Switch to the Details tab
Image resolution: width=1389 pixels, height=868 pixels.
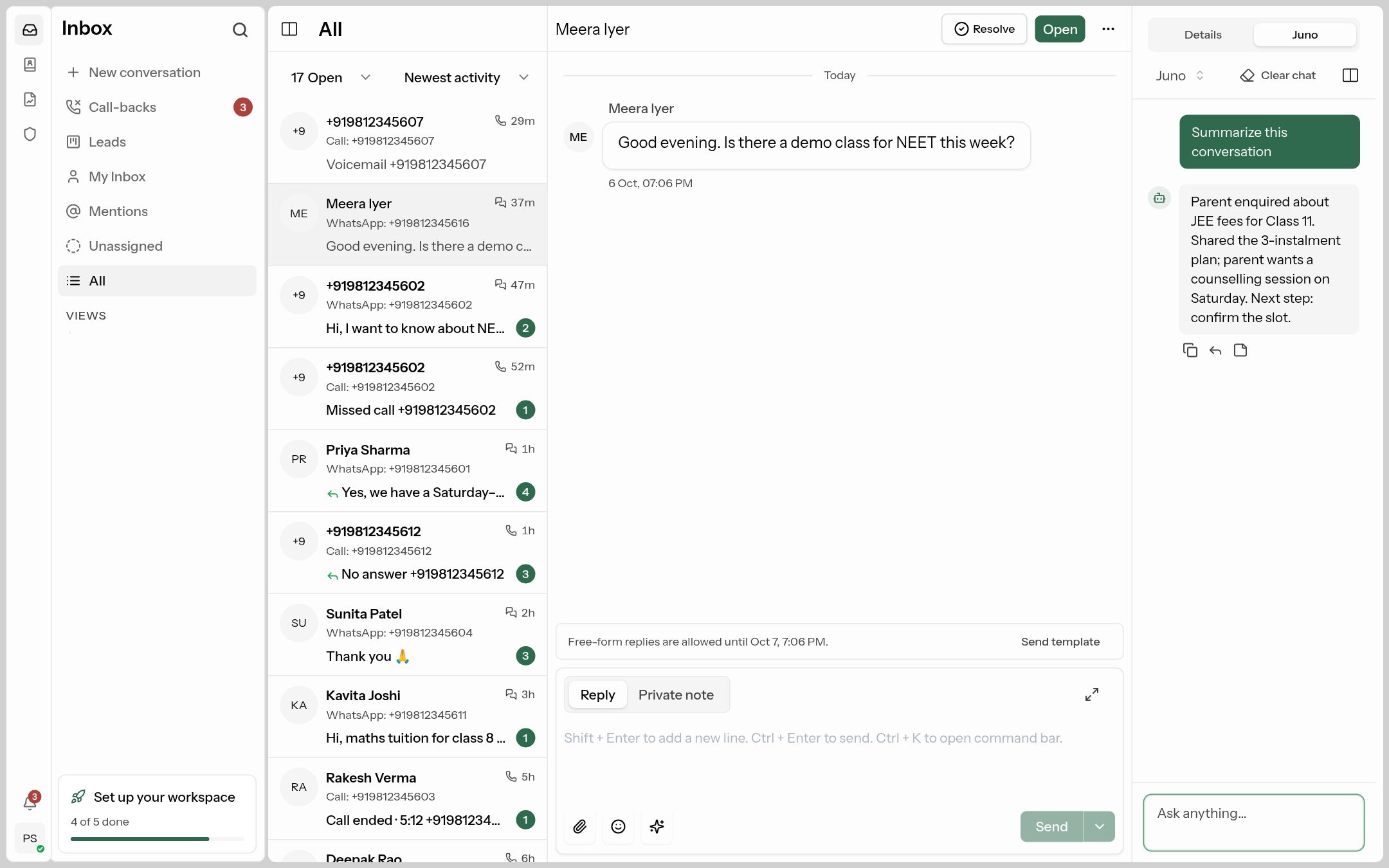pos(1203,35)
